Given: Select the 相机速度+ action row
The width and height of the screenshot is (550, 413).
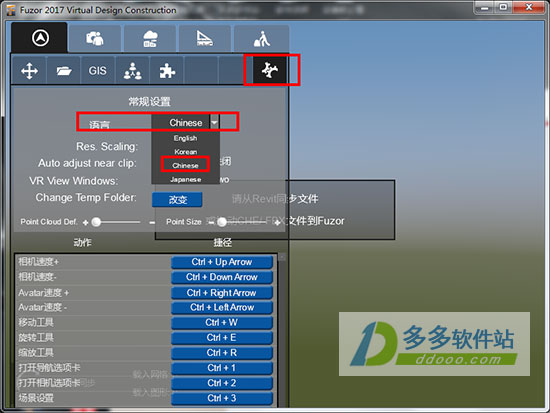Looking at the screenshot, I should tap(93, 262).
